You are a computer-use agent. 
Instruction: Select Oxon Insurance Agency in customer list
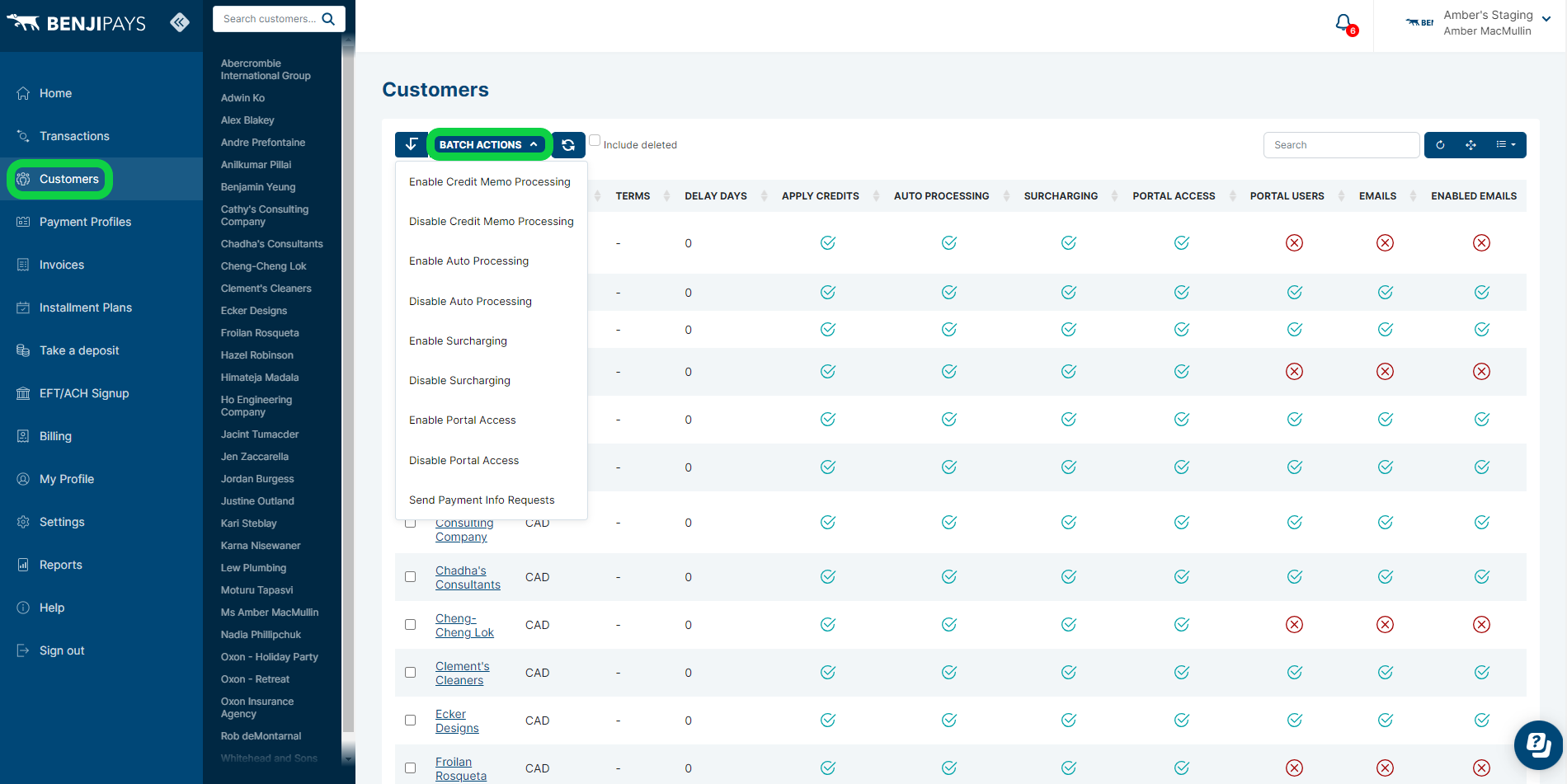[257, 707]
